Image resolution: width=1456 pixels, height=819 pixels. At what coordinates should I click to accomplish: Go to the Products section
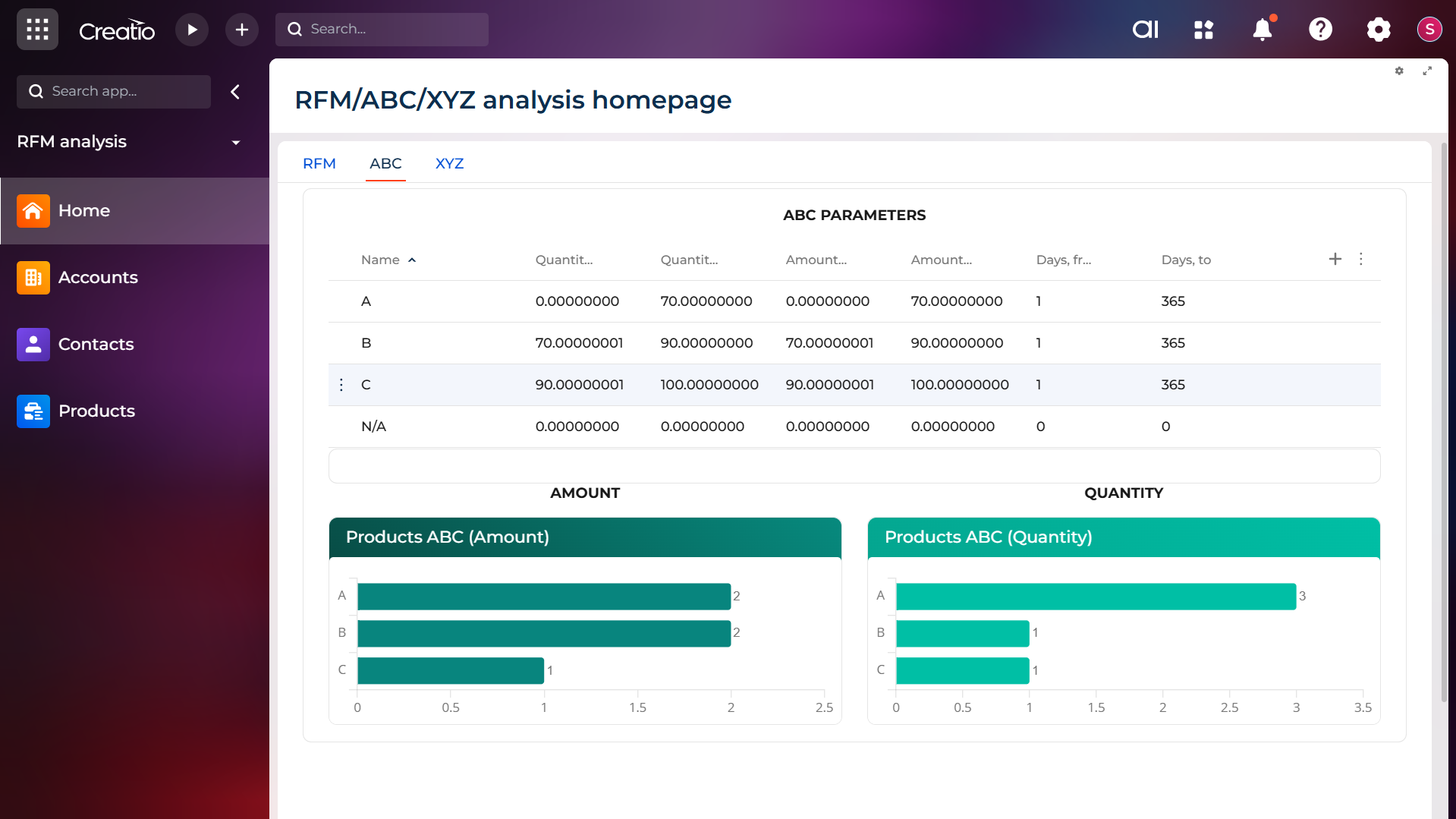coord(96,411)
